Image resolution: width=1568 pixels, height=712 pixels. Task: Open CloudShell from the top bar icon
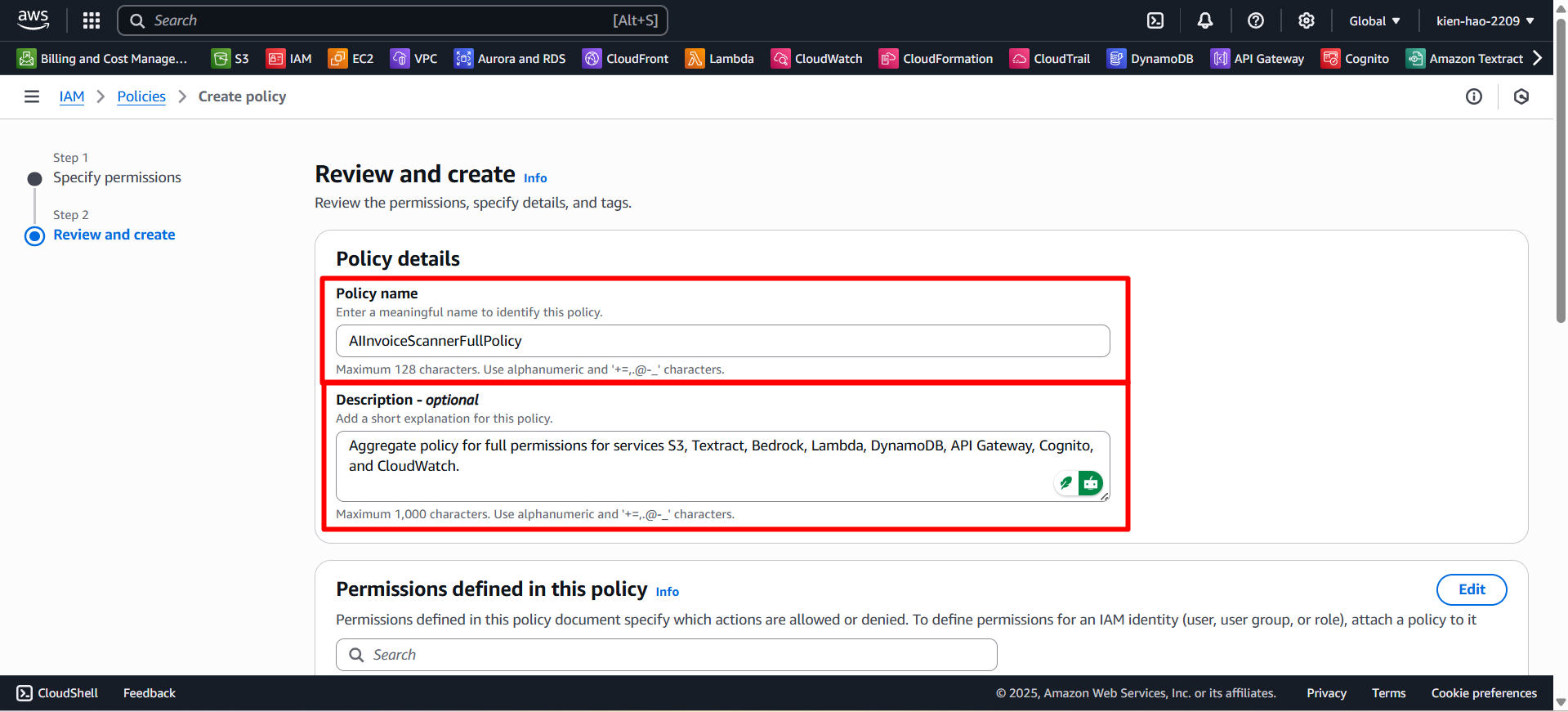coord(1155,20)
